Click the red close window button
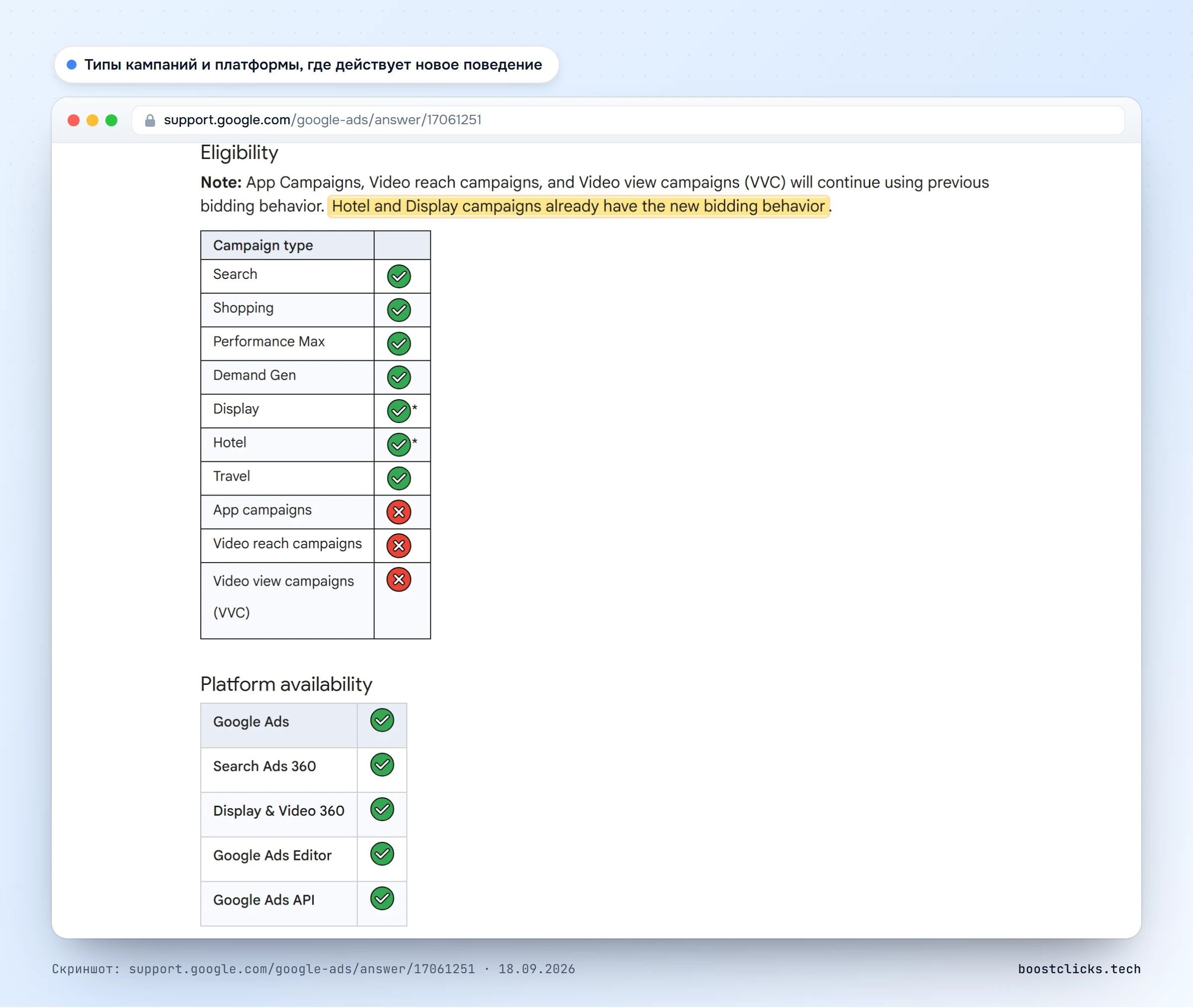Image resolution: width=1193 pixels, height=1008 pixels. [x=74, y=121]
